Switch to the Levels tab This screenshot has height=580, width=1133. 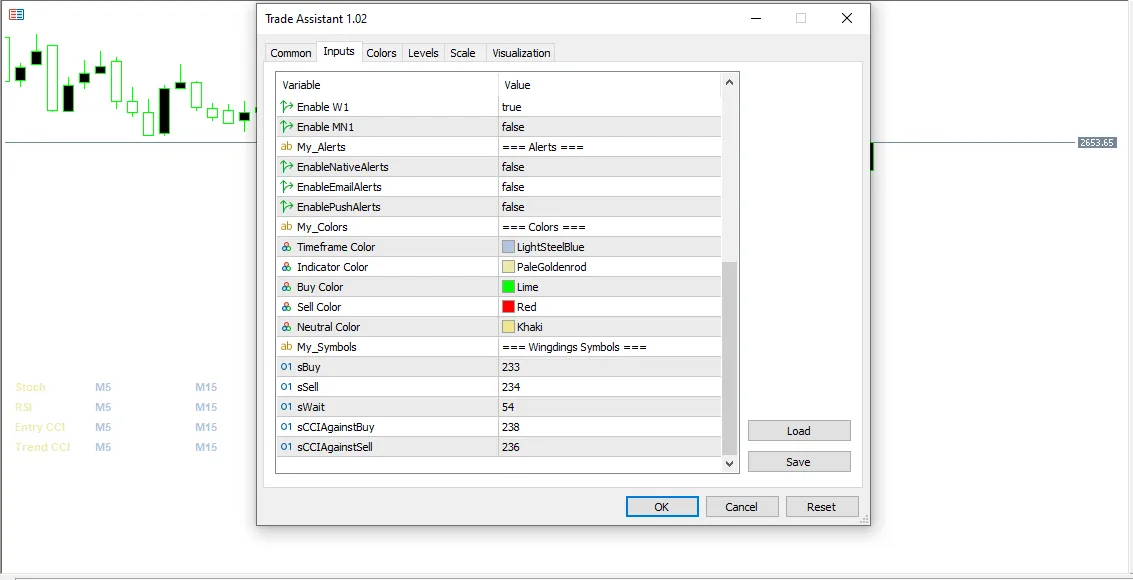tap(423, 53)
